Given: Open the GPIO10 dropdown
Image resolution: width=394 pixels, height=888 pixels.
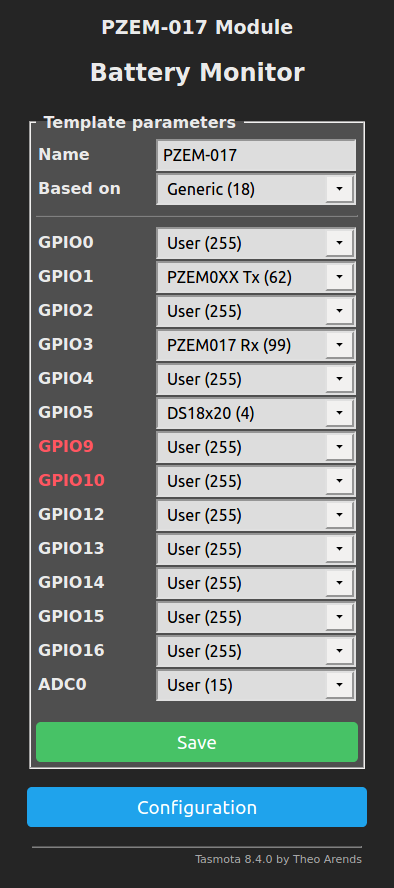Looking at the screenshot, I should (x=256, y=481).
